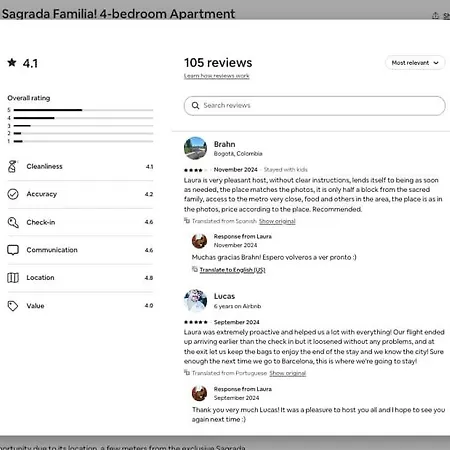The height and width of the screenshot is (450, 450).
Task: Click the magnifier icon in Search reviews
Action: tap(195, 106)
